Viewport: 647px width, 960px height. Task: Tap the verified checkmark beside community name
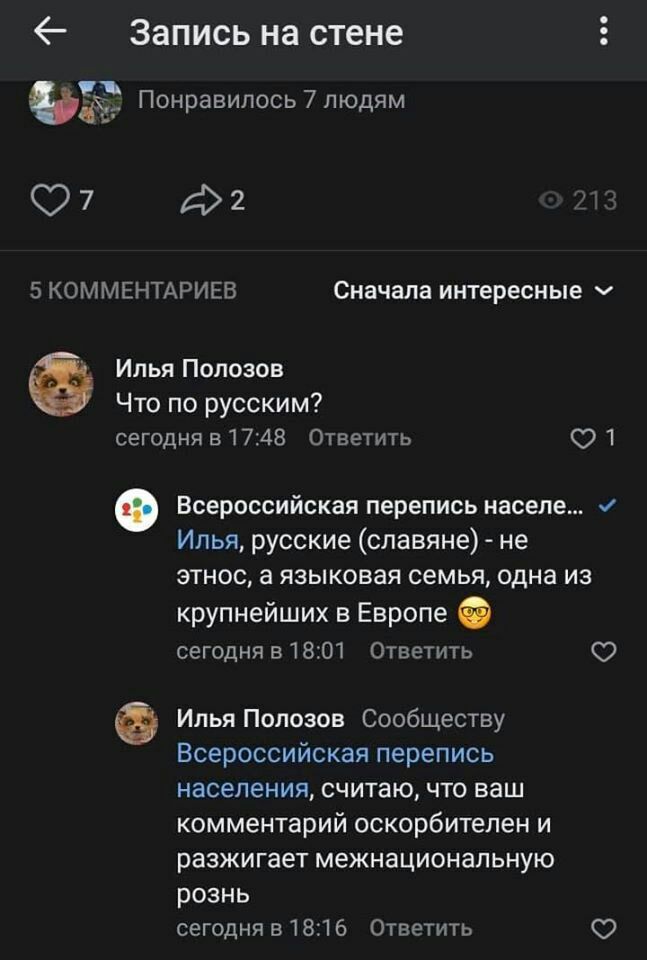click(x=606, y=506)
